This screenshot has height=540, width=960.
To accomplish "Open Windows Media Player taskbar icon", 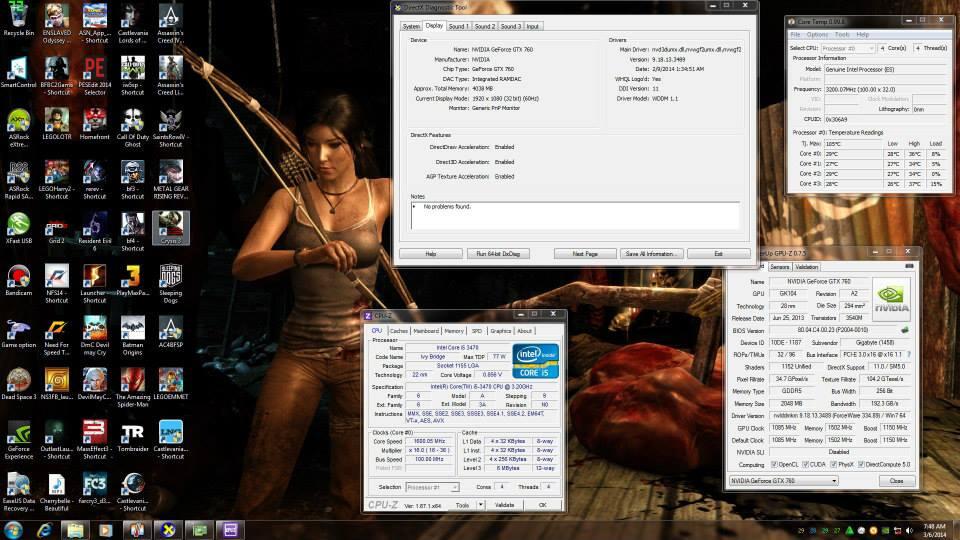I will 106,530.
